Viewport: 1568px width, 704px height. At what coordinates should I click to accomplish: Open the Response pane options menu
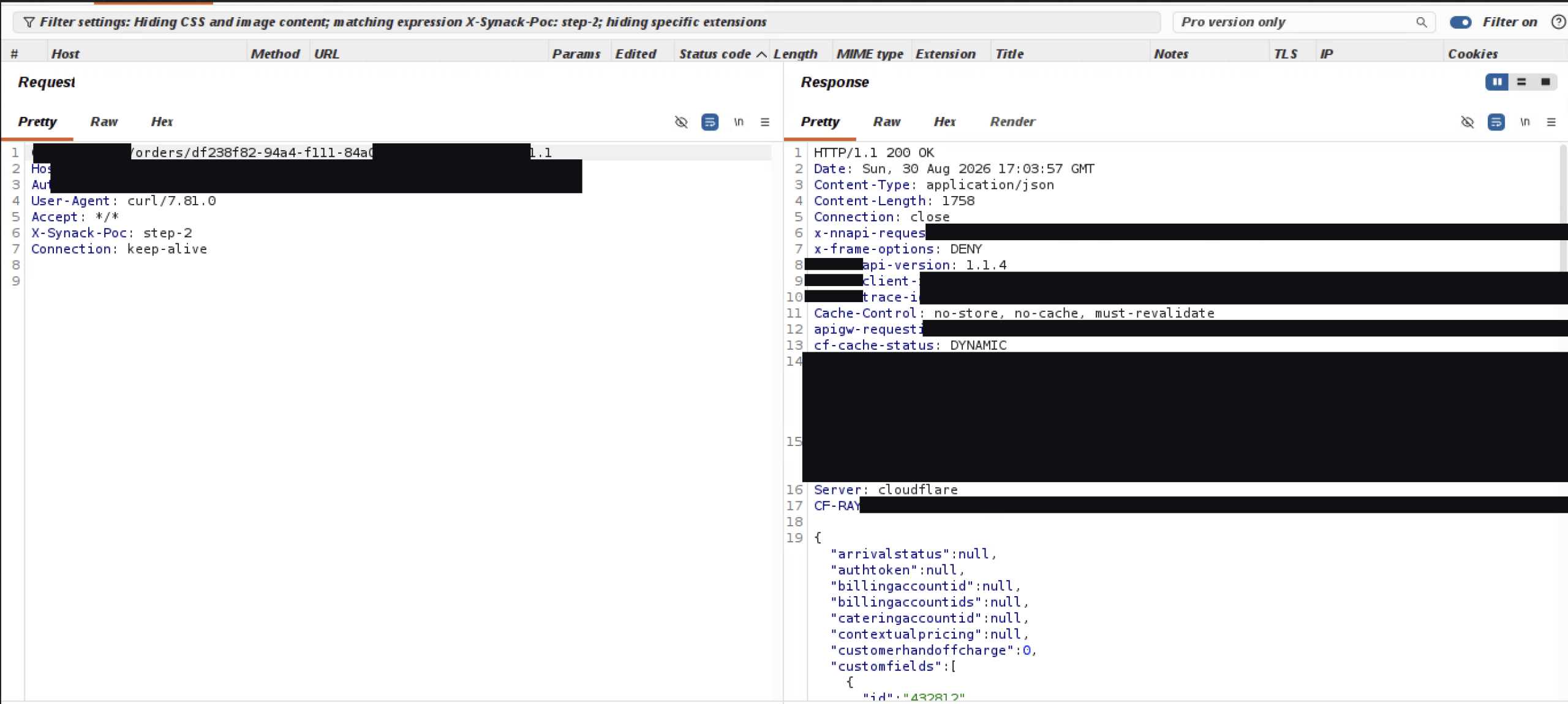click(1551, 122)
